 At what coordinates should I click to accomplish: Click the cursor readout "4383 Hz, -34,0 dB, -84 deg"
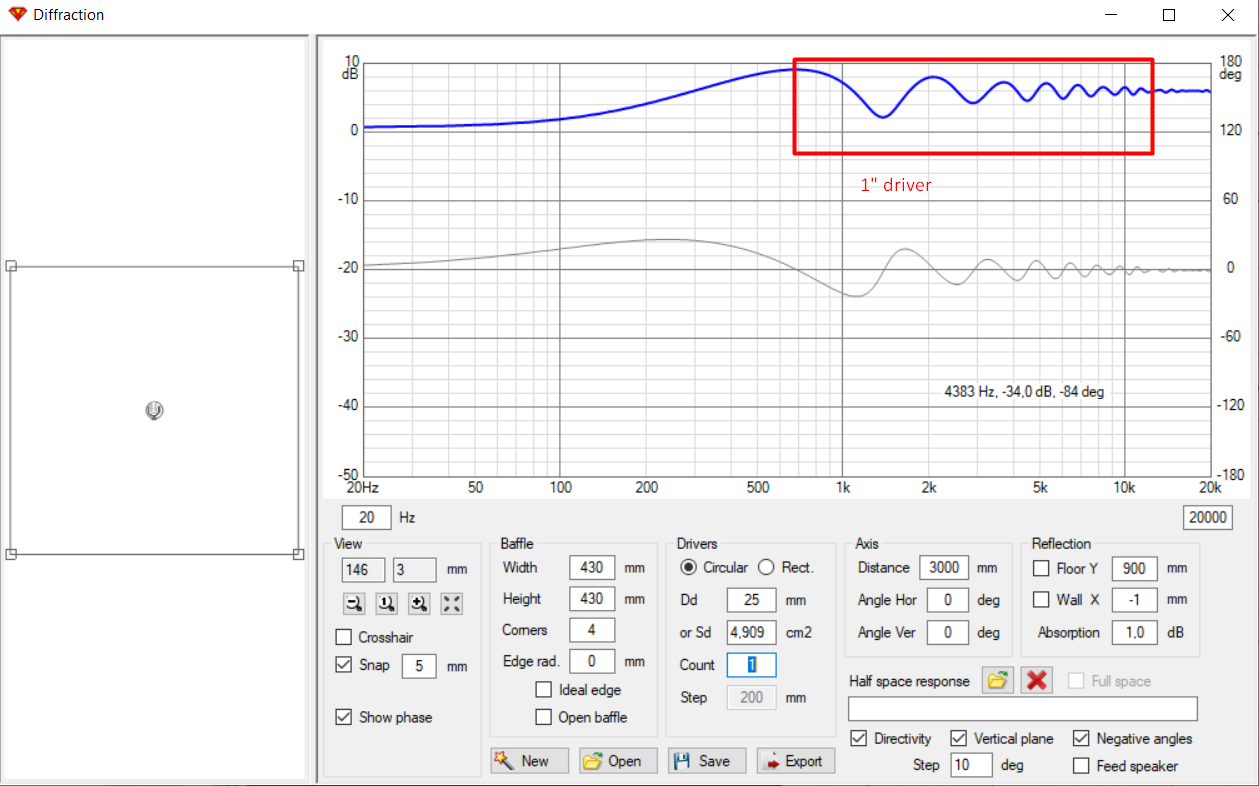click(1024, 392)
